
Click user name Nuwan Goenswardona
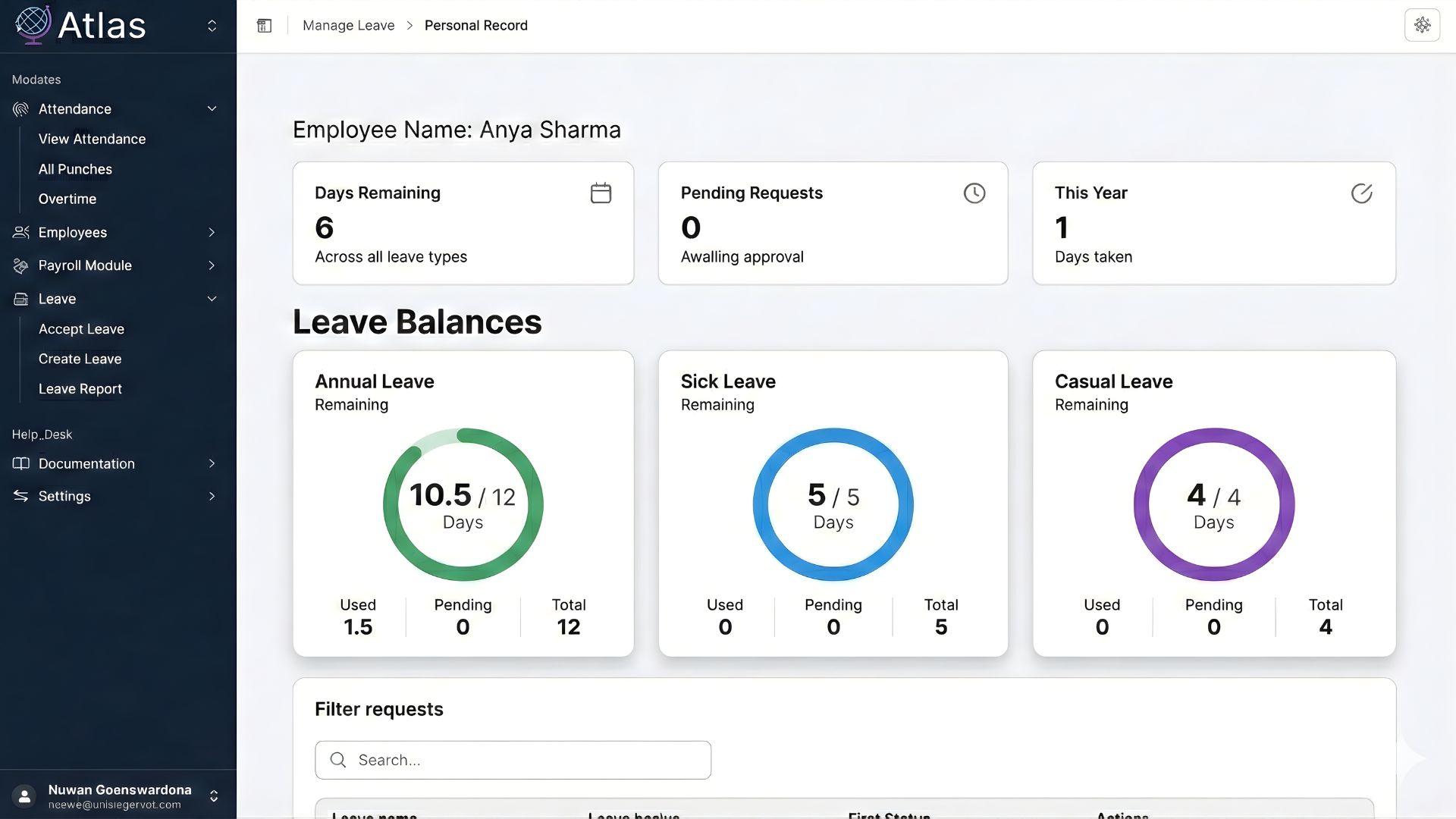[x=120, y=789]
